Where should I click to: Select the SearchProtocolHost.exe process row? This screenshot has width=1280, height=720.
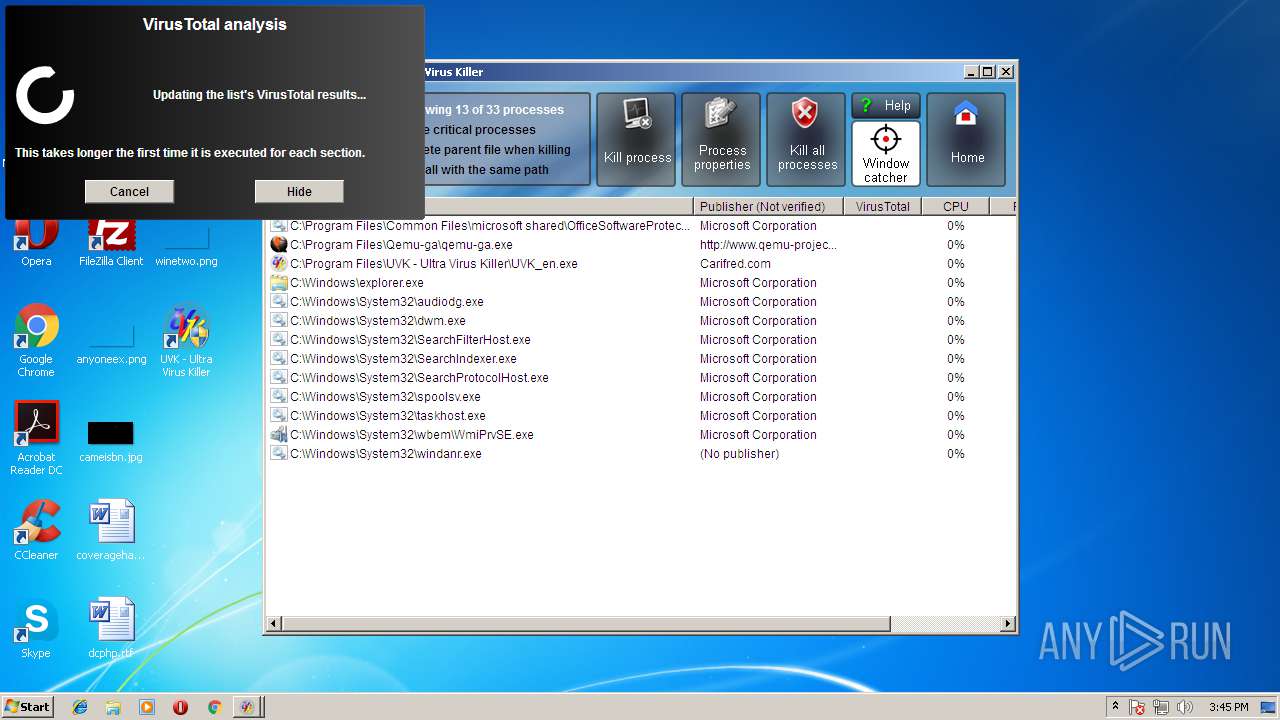tap(640, 378)
